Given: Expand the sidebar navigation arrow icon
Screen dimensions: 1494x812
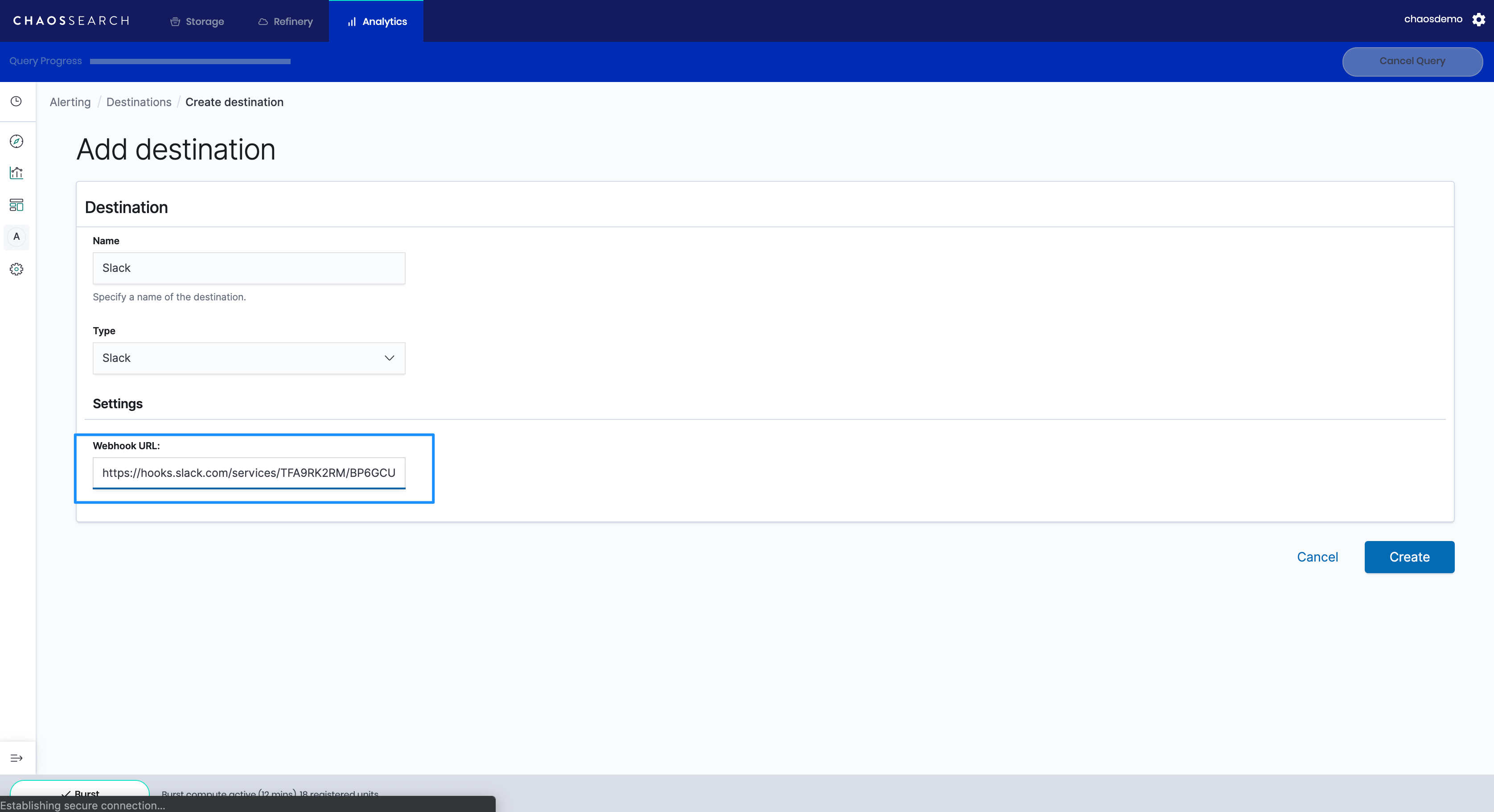Looking at the screenshot, I should [16, 758].
